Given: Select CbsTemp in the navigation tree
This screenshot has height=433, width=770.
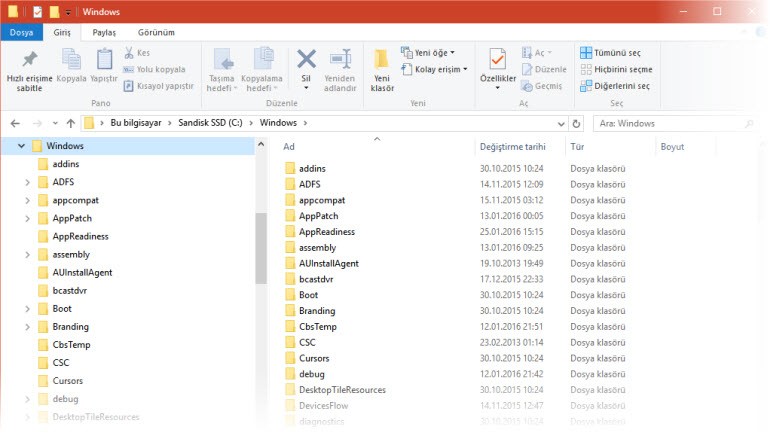Looking at the screenshot, I should coord(71,345).
